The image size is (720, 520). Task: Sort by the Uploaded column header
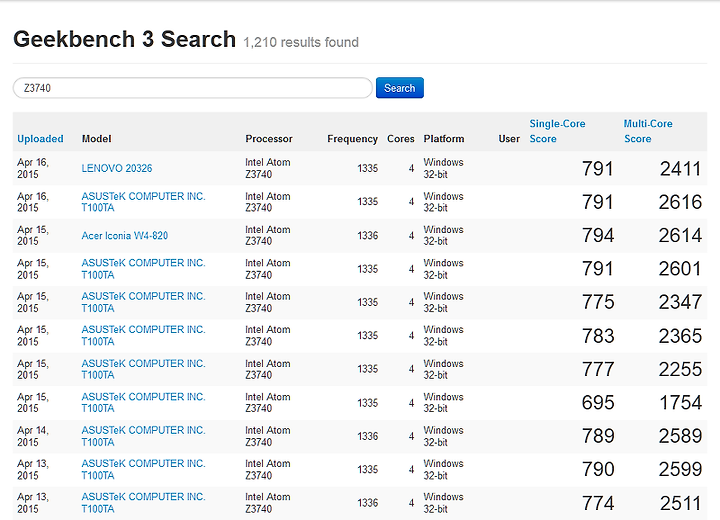[x=40, y=139]
